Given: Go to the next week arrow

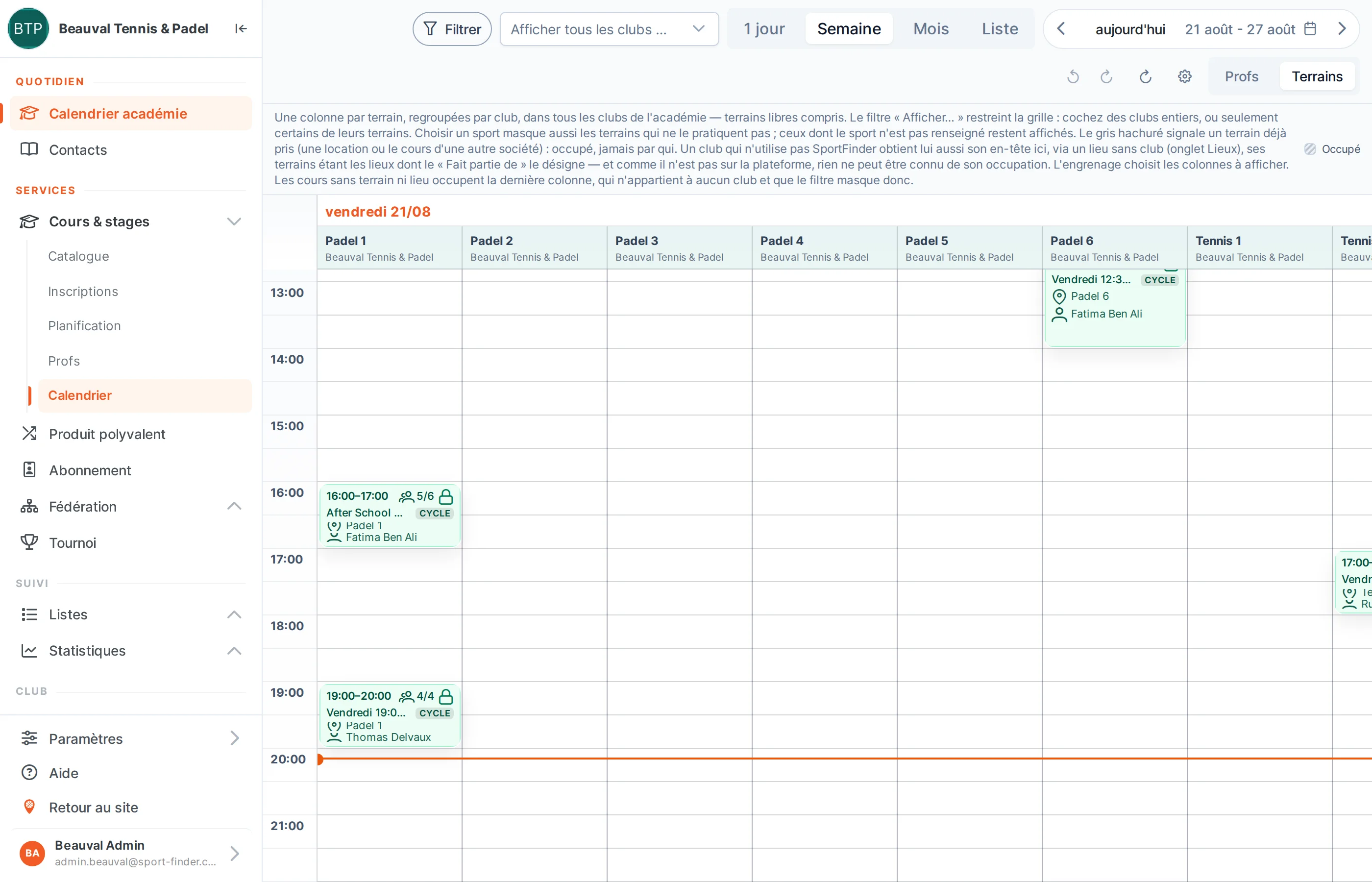Looking at the screenshot, I should pos(1342,28).
